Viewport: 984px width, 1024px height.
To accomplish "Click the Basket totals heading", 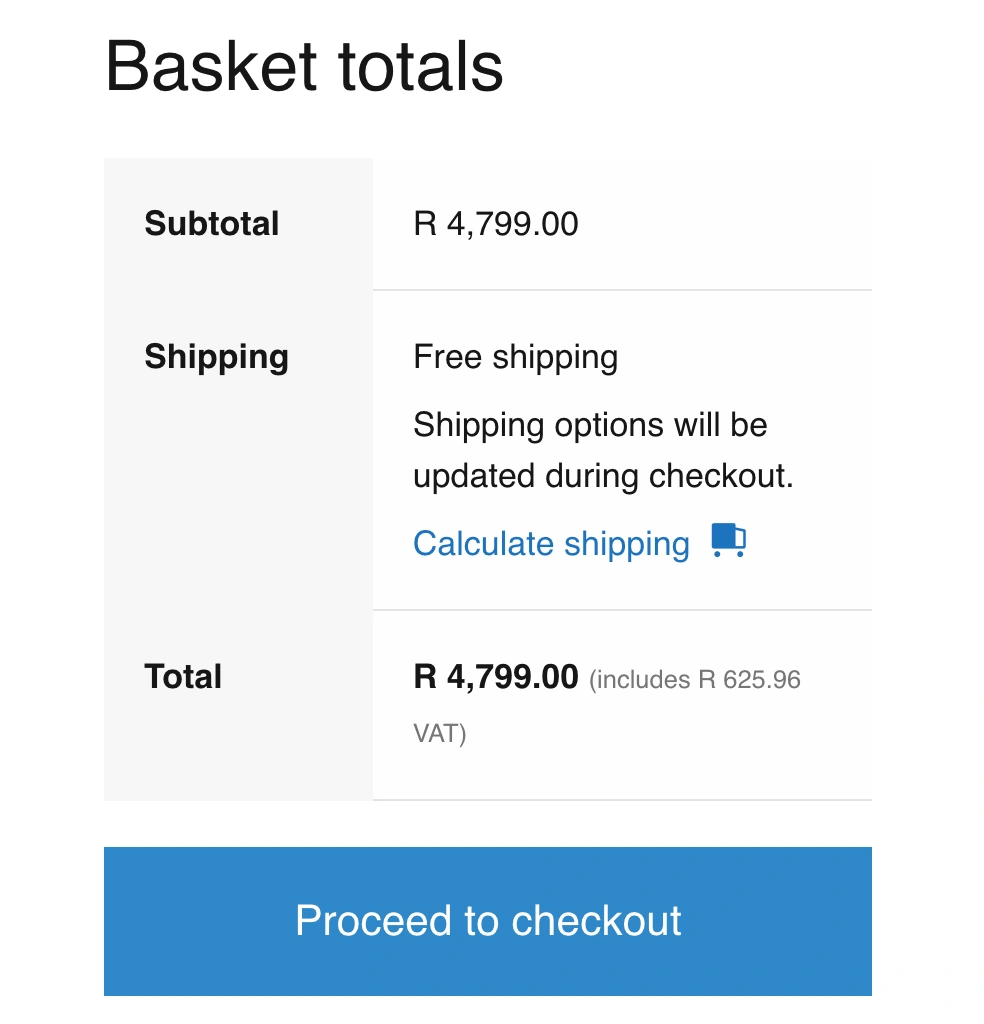I will pyautogui.click(x=303, y=65).
